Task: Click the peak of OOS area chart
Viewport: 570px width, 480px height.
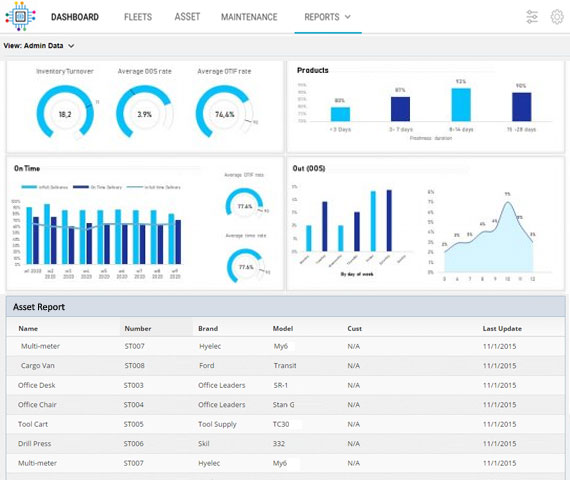Action: [x=508, y=202]
